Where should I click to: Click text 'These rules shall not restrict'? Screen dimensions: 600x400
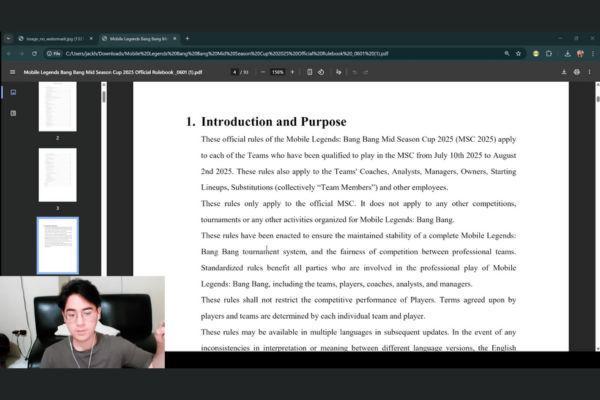[250, 300]
